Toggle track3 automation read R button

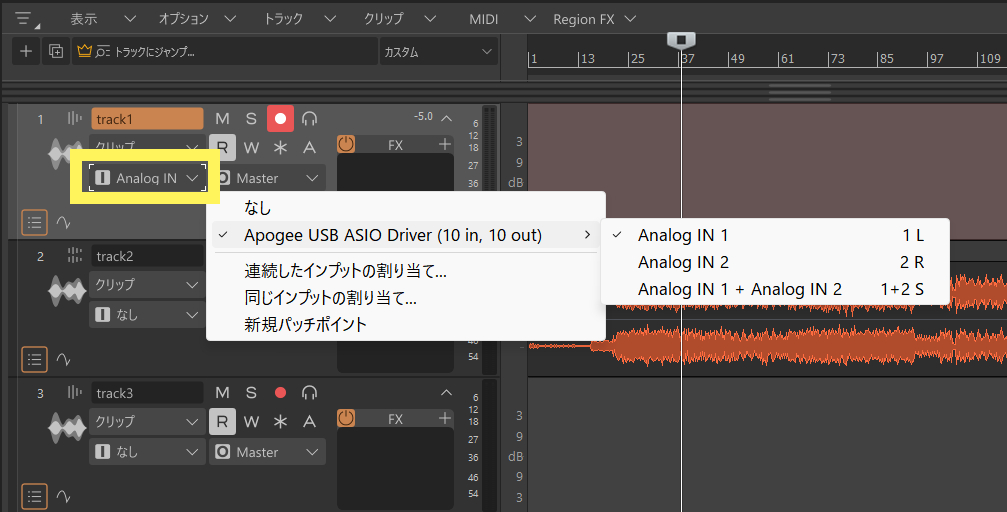[222, 421]
